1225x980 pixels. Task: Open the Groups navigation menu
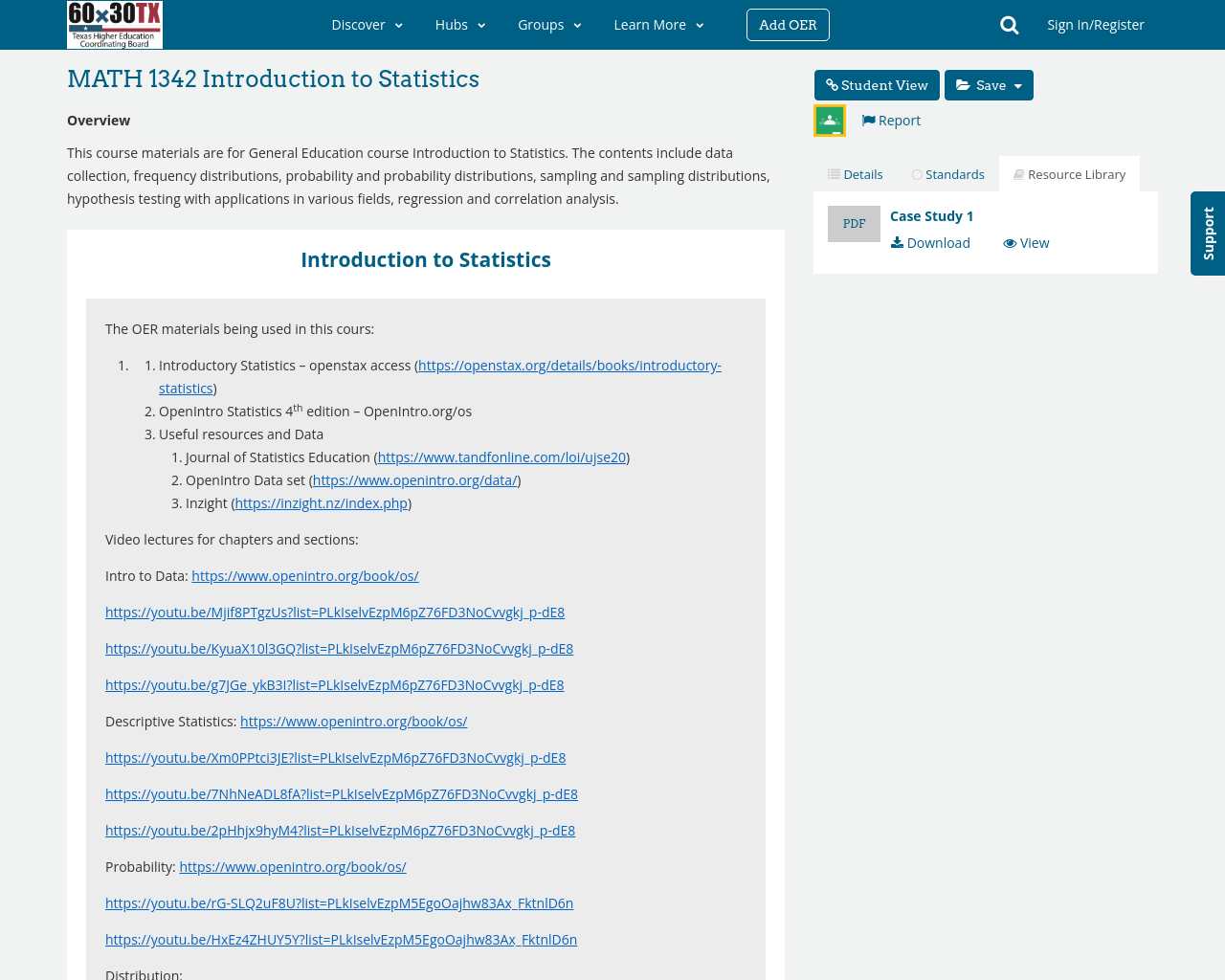549,25
